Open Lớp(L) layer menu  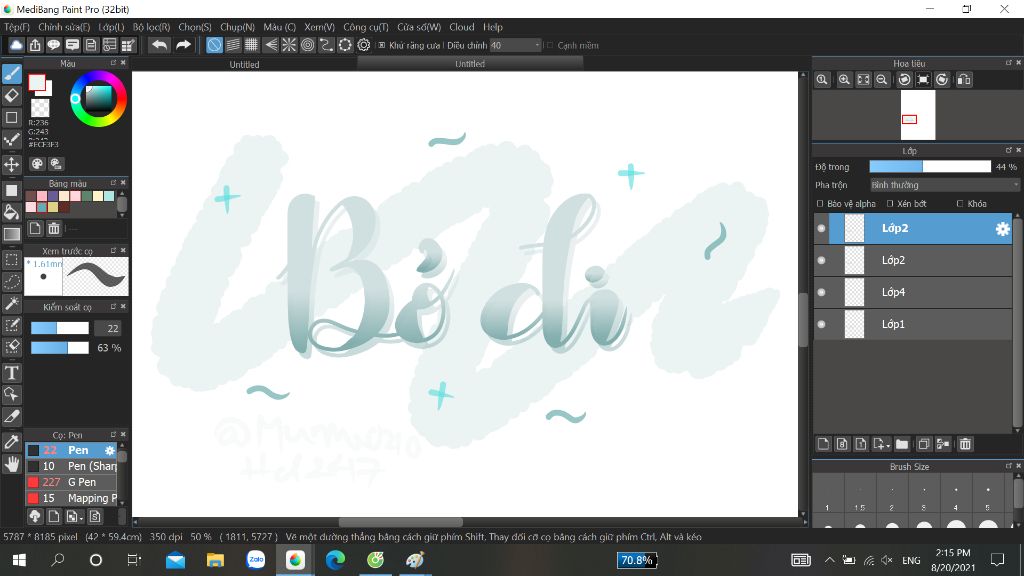point(111,27)
